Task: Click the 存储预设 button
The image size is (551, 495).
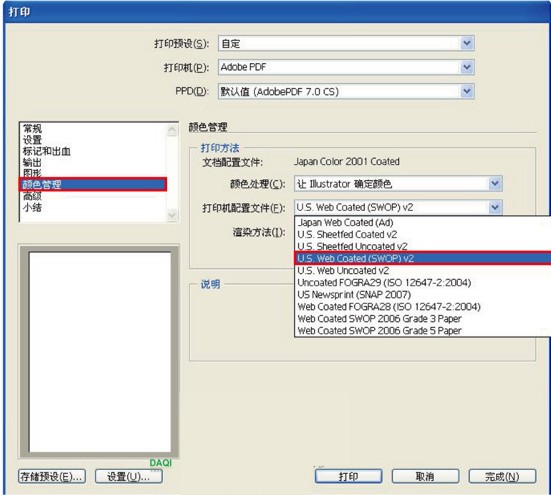Action: coord(52,476)
